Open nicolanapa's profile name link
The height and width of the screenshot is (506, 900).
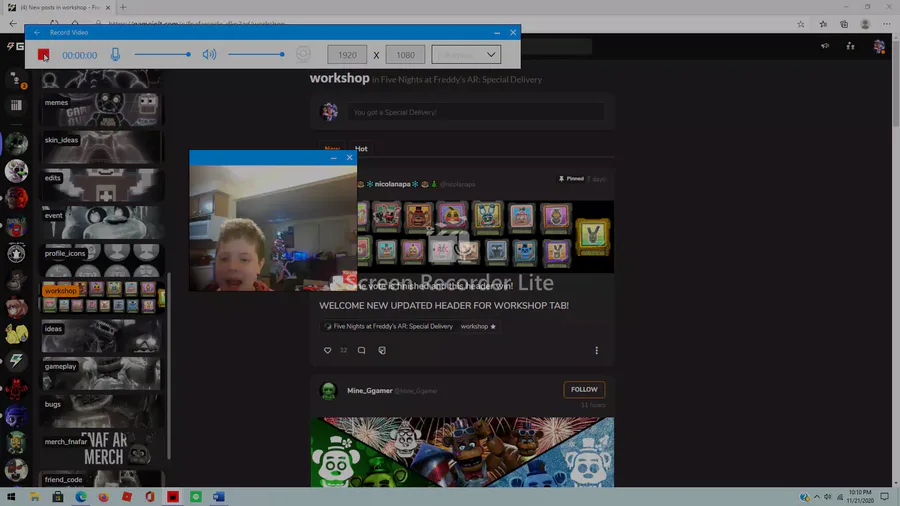[393, 184]
